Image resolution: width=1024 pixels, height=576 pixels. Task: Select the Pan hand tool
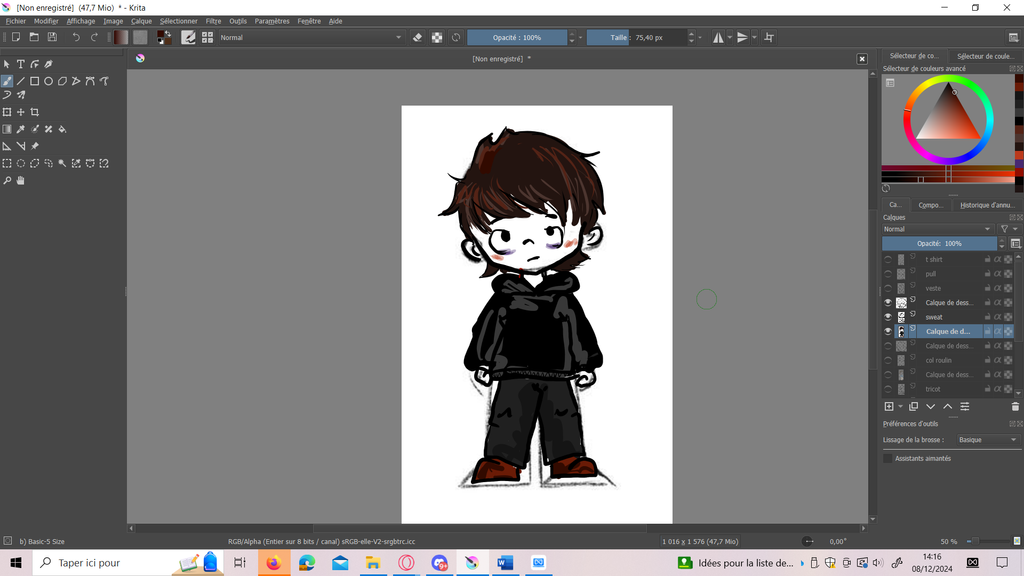21,180
